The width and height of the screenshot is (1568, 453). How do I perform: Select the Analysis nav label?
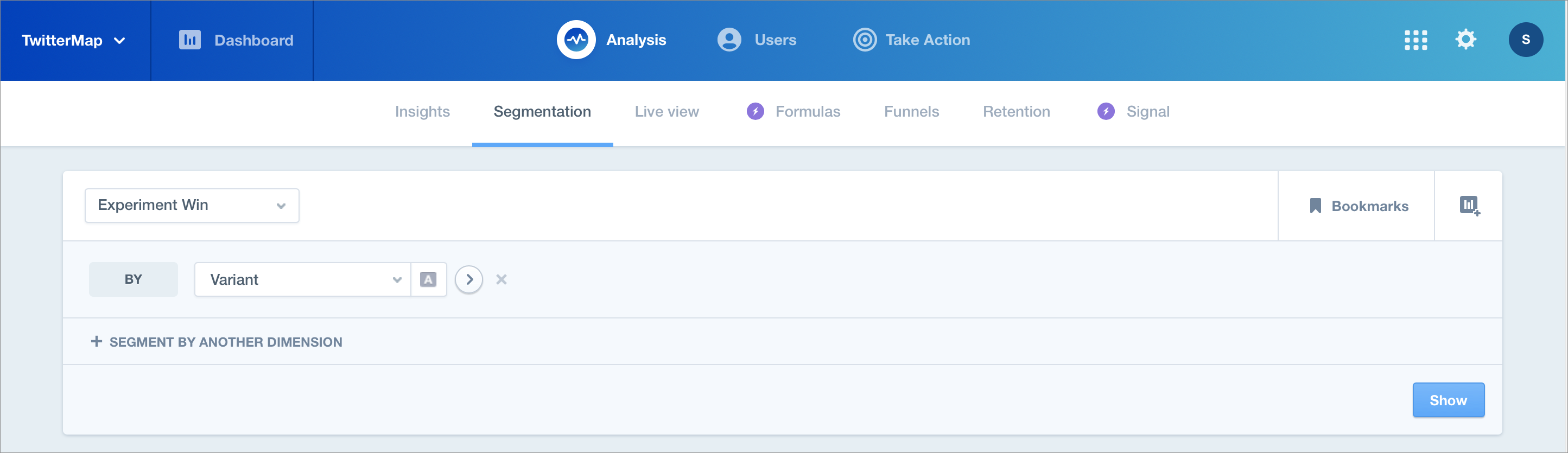point(636,40)
